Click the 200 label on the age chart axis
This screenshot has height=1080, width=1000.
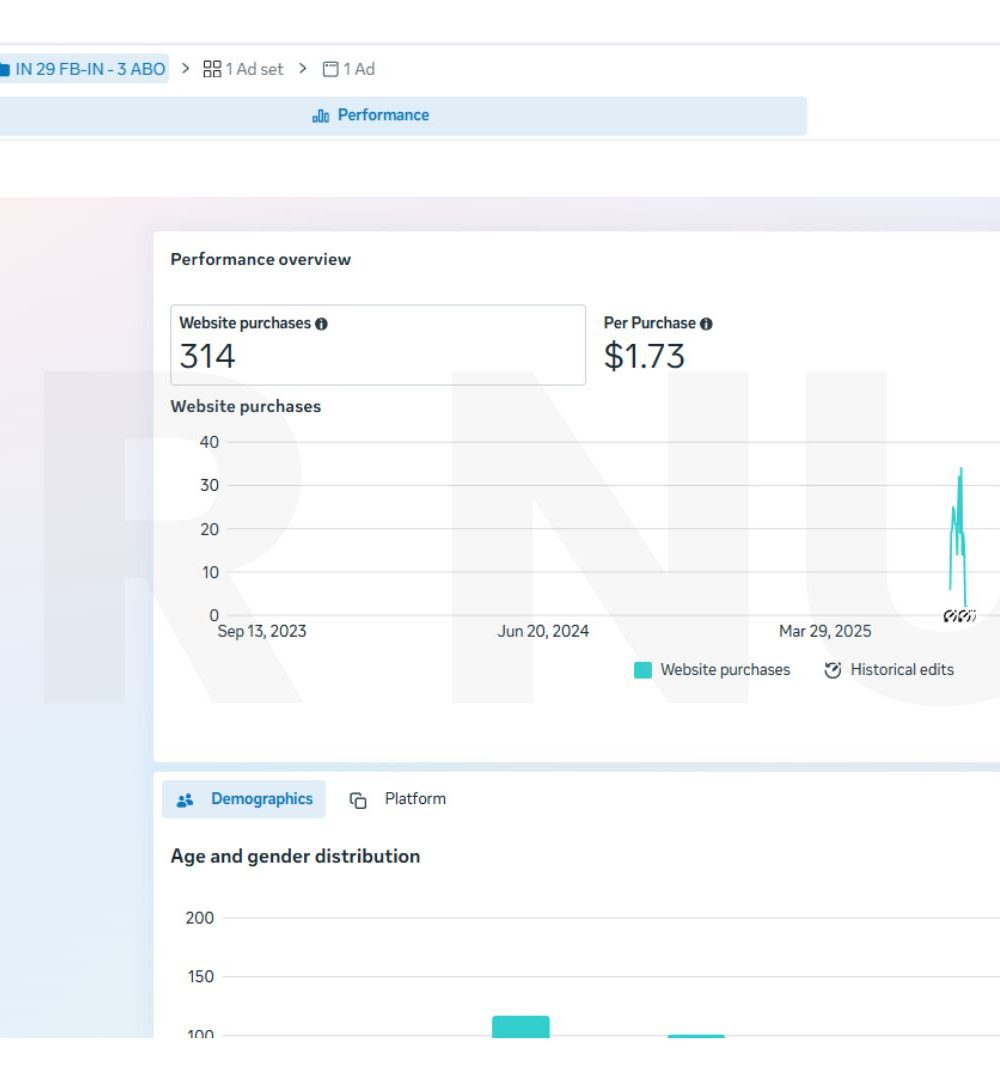pos(200,918)
